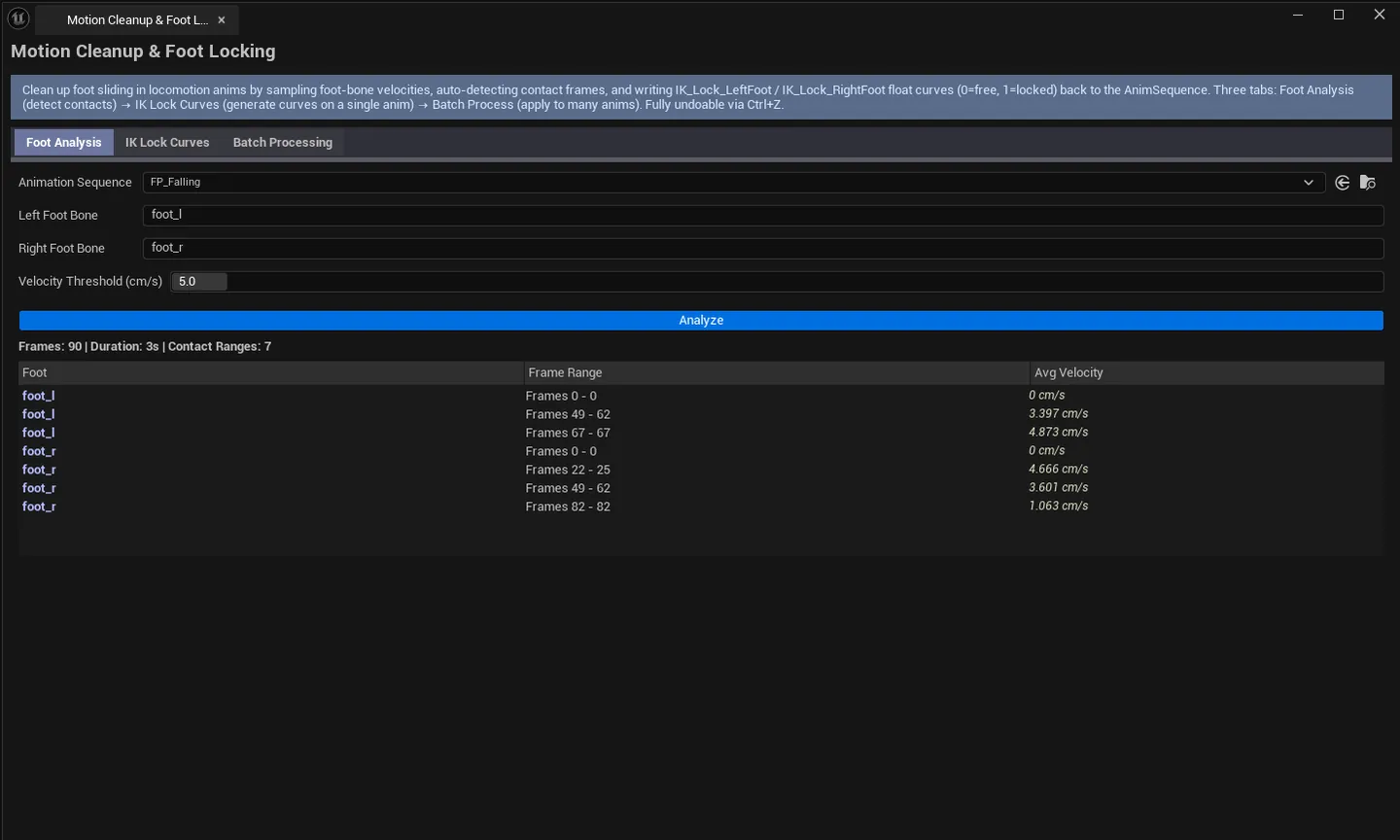1400x840 pixels.
Task: Click the Frames 49 - 62 cell for foot_r
Action: point(568,488)
